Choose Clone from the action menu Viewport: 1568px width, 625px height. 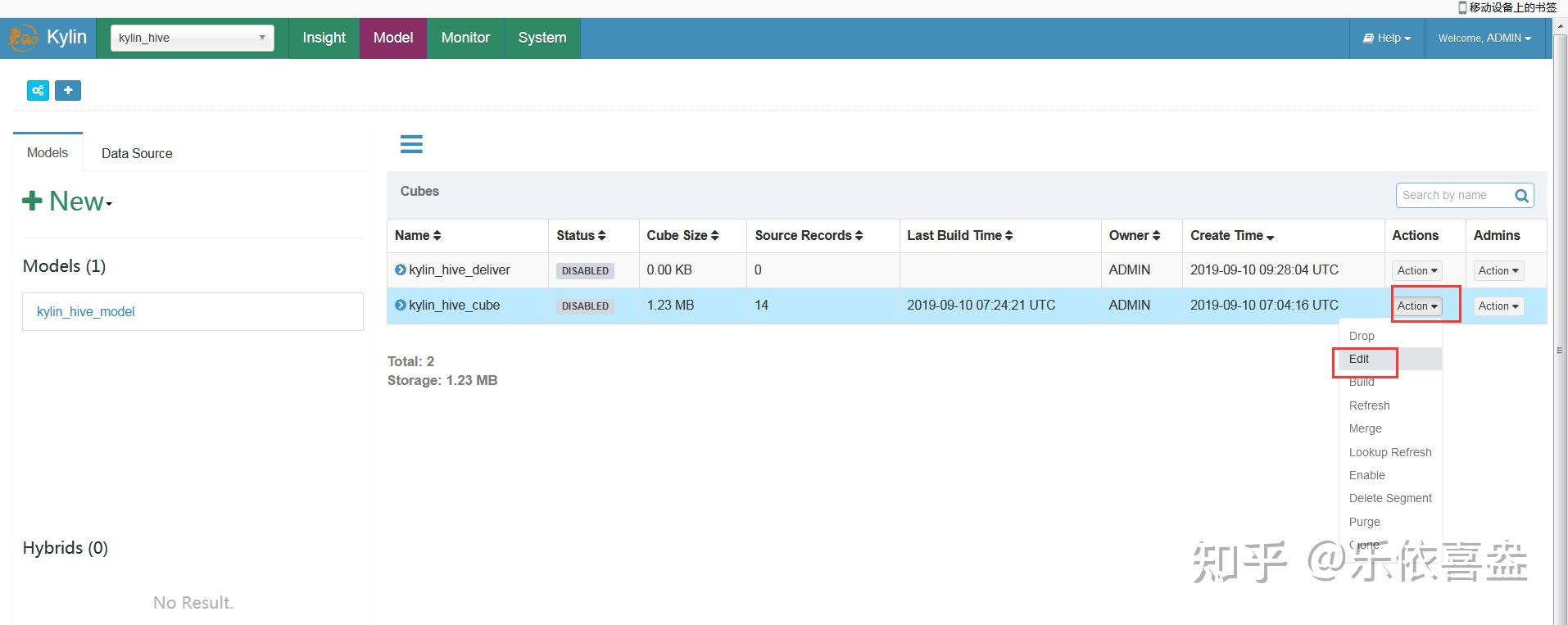(x=1390, y=545)
